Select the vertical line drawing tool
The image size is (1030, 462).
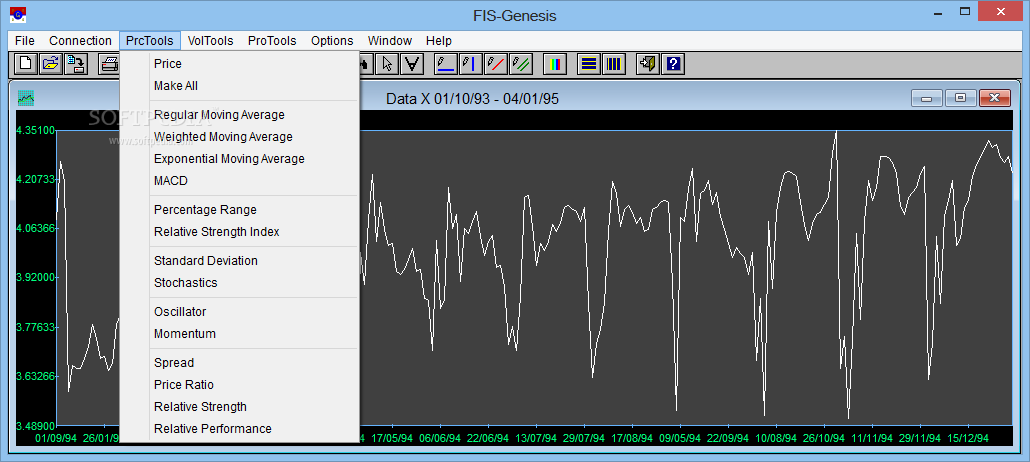pos(471,64)
